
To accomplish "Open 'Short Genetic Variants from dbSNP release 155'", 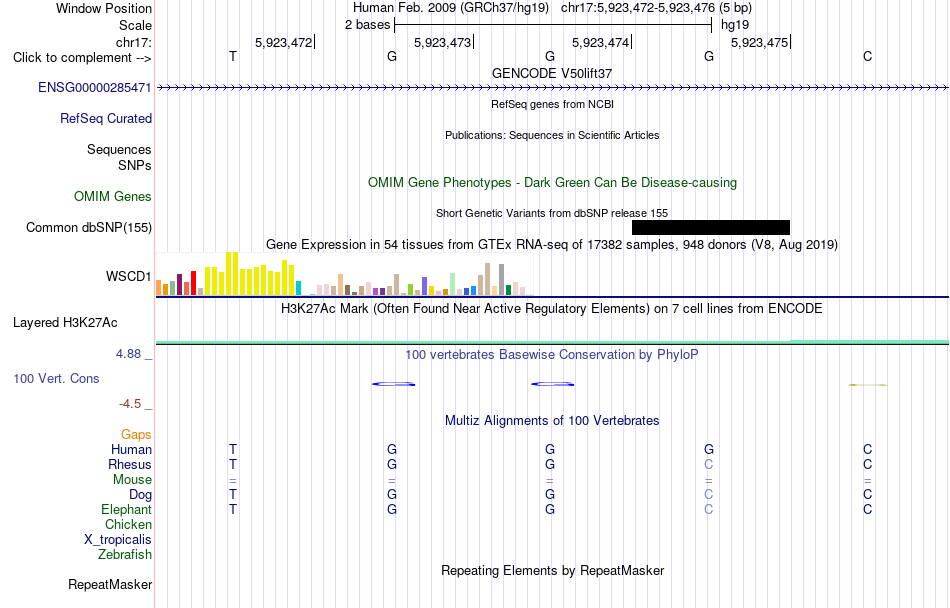I will 552,213.
